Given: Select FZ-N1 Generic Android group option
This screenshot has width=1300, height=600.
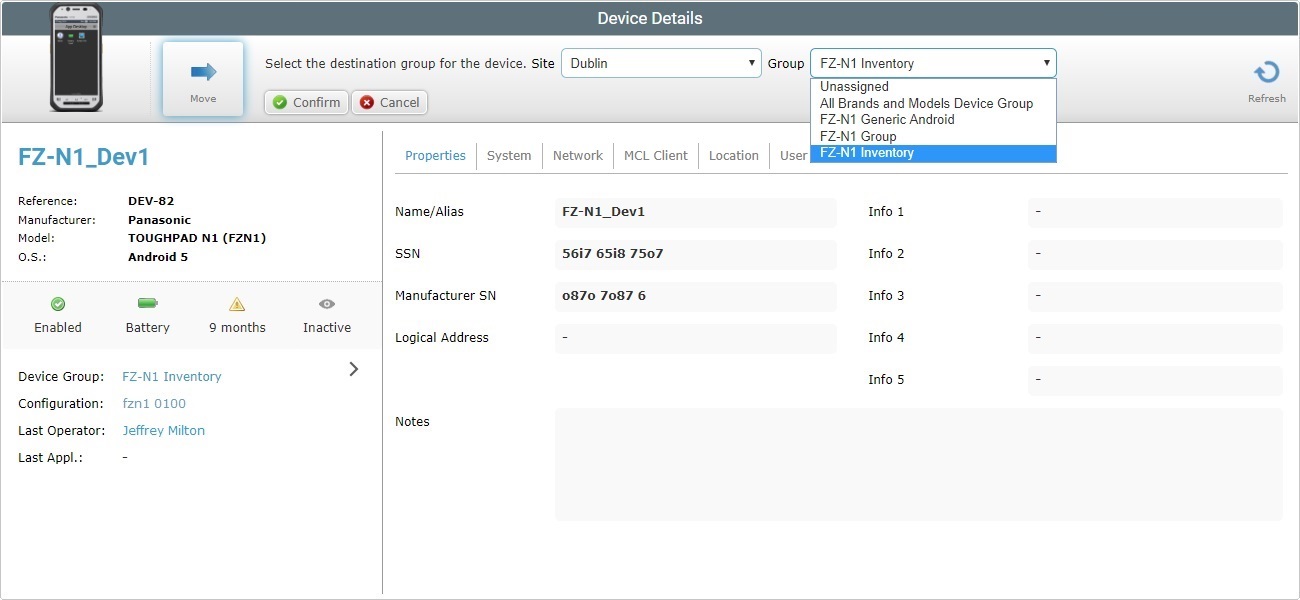Looking at the screenshot, I should [887, 119].
